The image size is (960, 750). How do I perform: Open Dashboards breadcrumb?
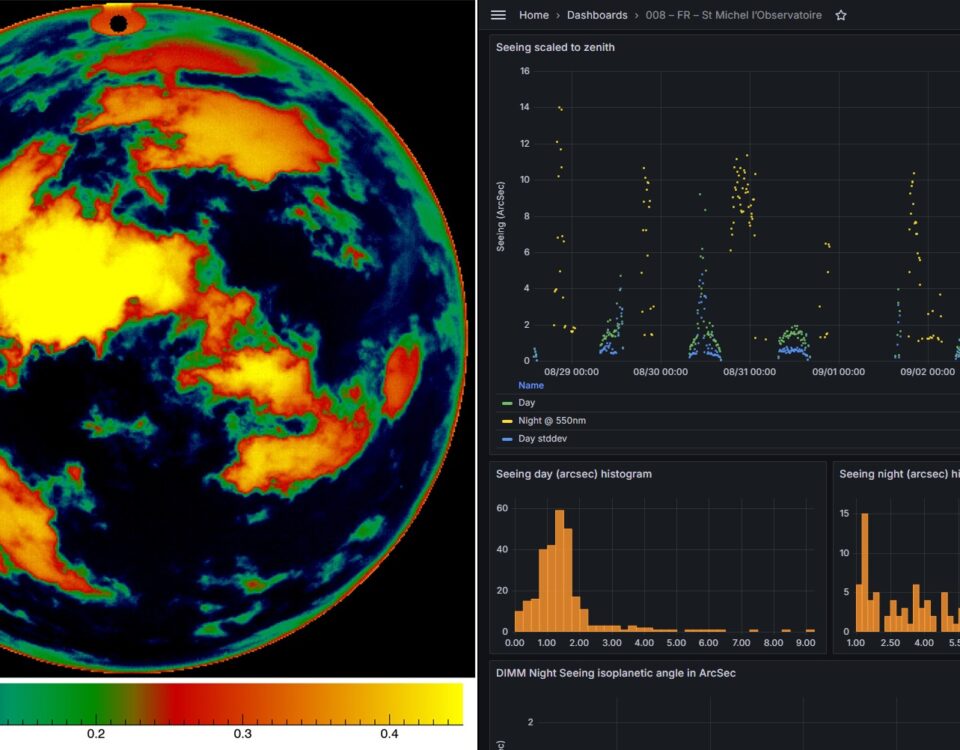pyautogui.click(x=597, y=15)
